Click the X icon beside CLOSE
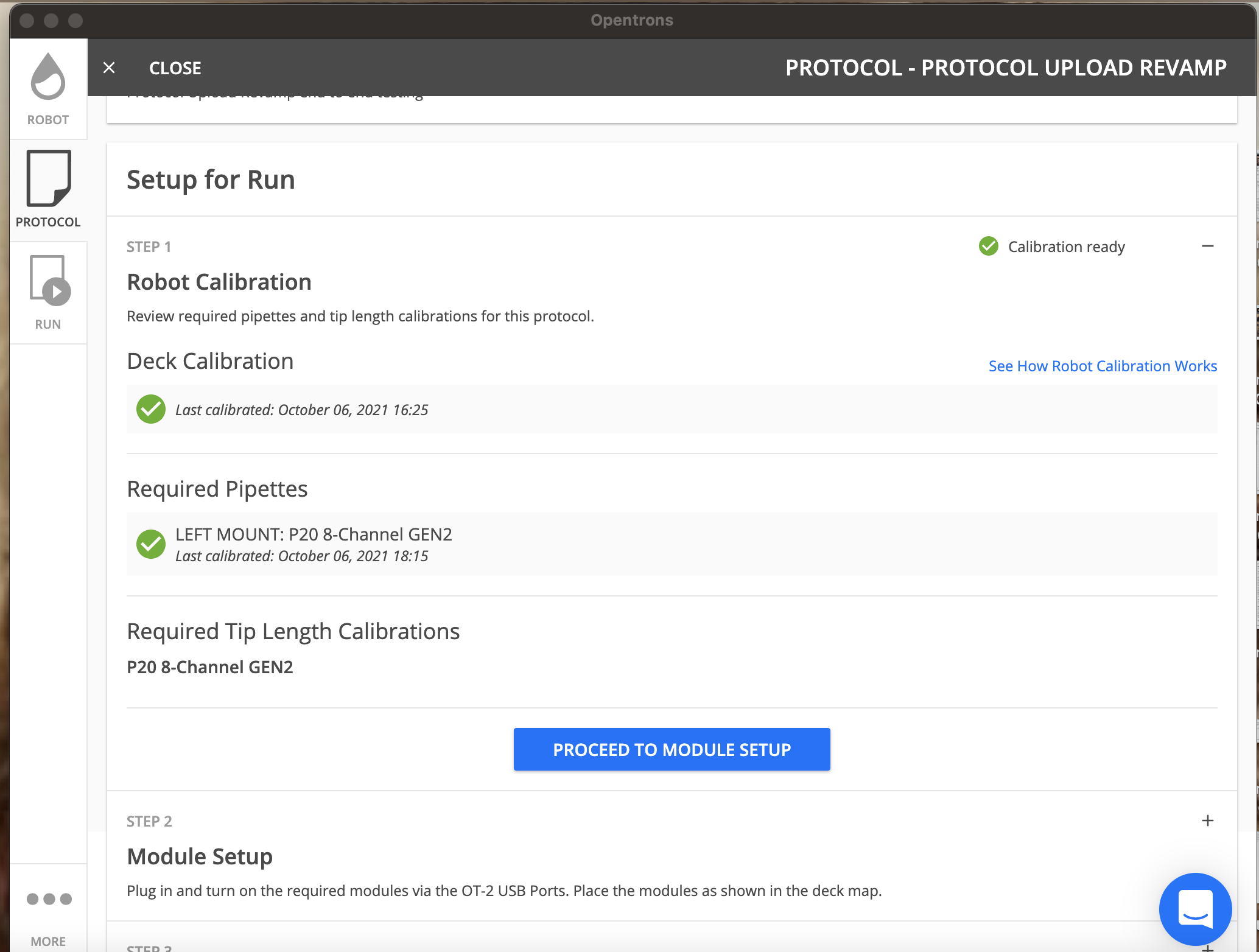The height and width of the screenshot is (952, 1259). click(x=109, y=68)
